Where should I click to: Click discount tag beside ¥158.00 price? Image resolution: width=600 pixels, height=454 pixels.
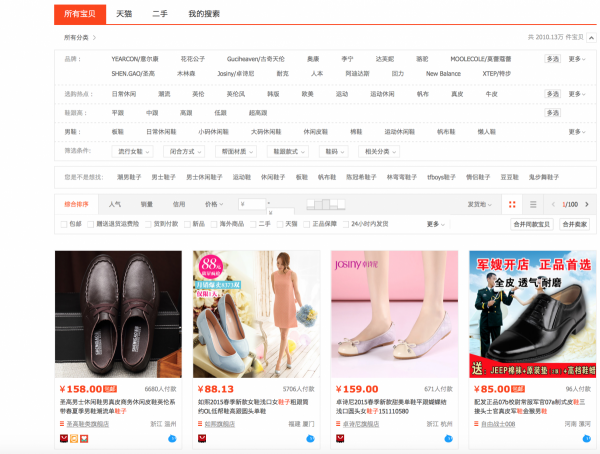110,389
